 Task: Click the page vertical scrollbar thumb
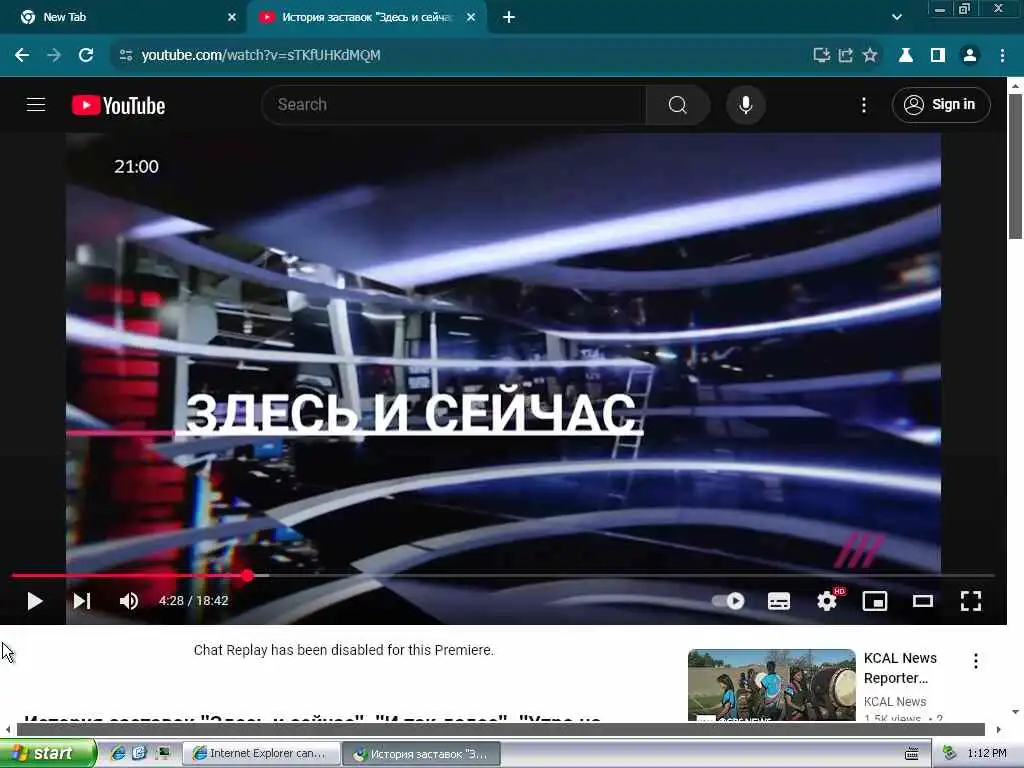1015,167
